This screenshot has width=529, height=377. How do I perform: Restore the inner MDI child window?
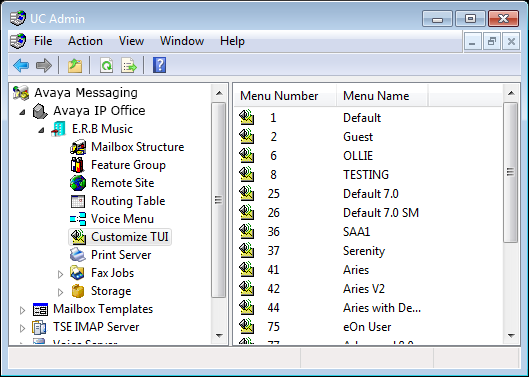492,42
